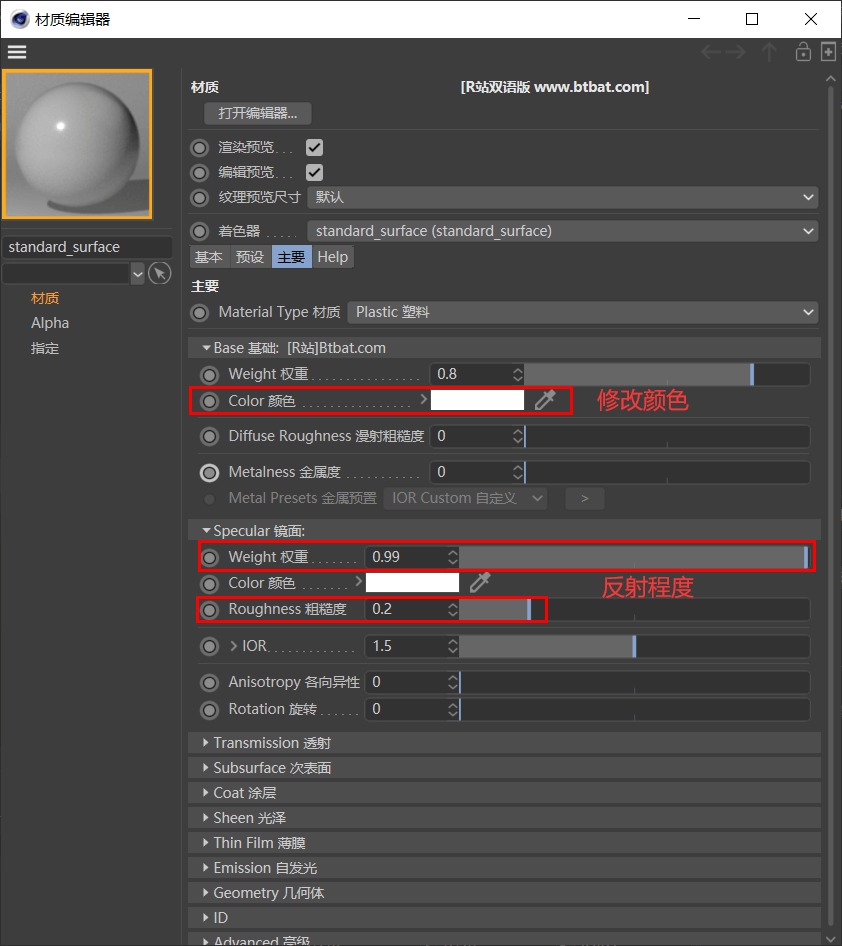Click the back navigation arrow
Screen dimensions: 842x946
click(x=711, y=52)
